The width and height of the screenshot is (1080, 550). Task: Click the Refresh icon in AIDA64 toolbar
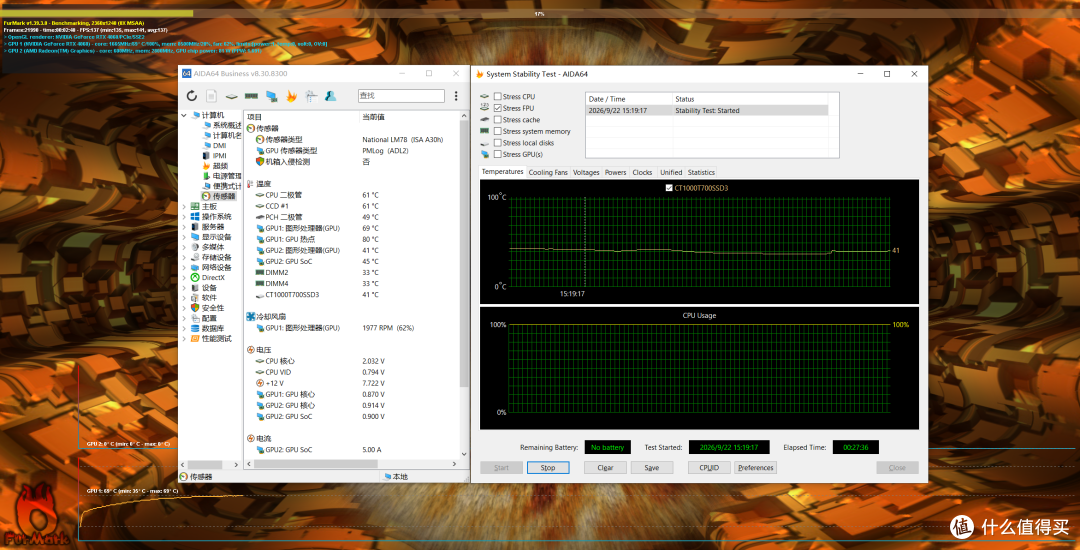click(191, 96)
